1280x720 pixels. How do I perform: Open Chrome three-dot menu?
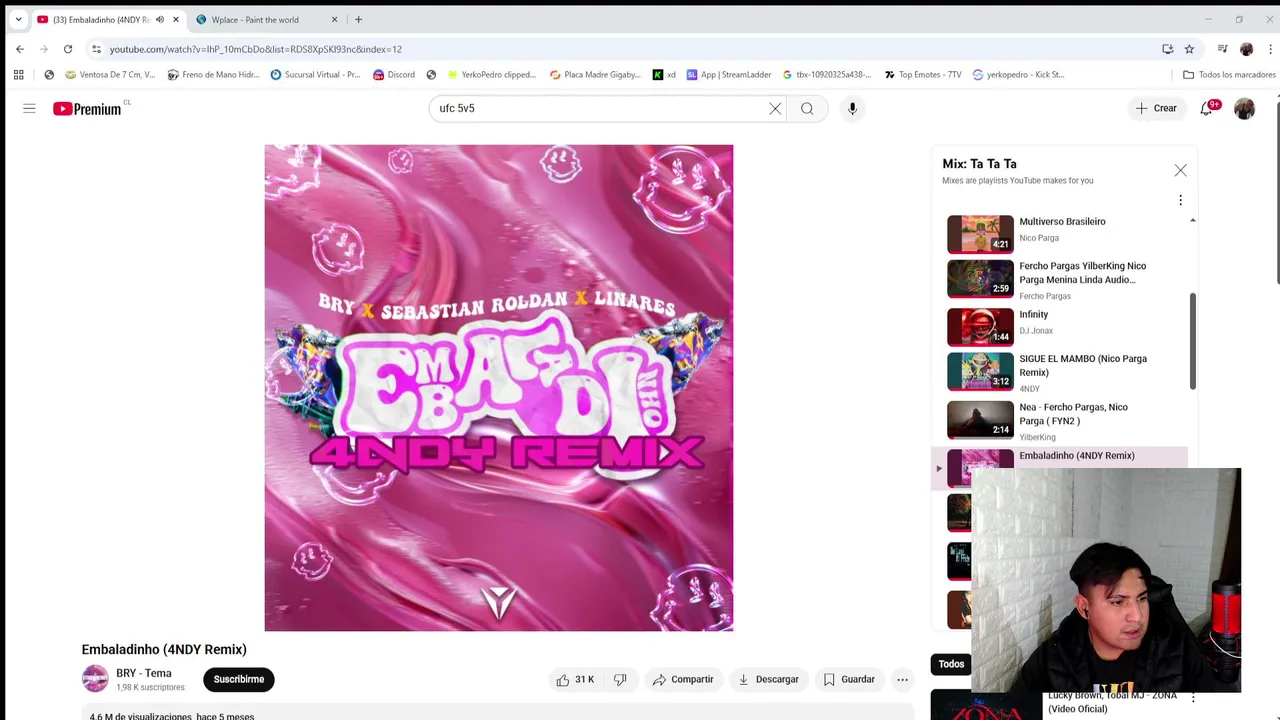coord(1271,49)
